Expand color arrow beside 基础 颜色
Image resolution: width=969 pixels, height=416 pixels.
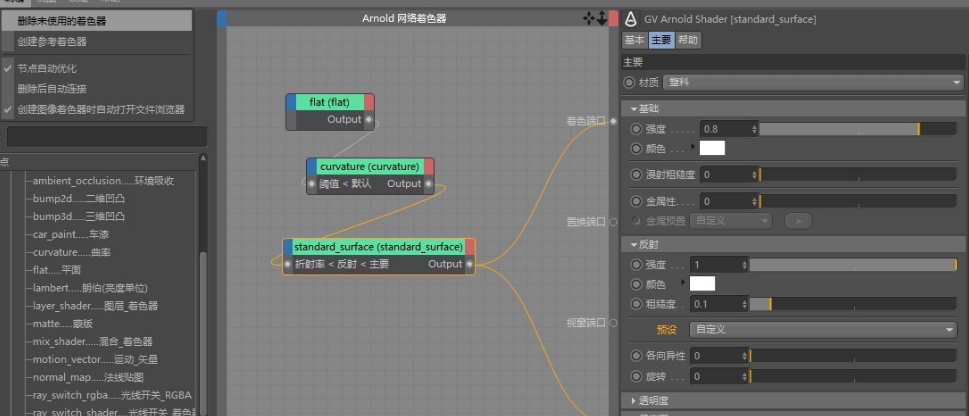pyautogui.click(x=693, y=147)
